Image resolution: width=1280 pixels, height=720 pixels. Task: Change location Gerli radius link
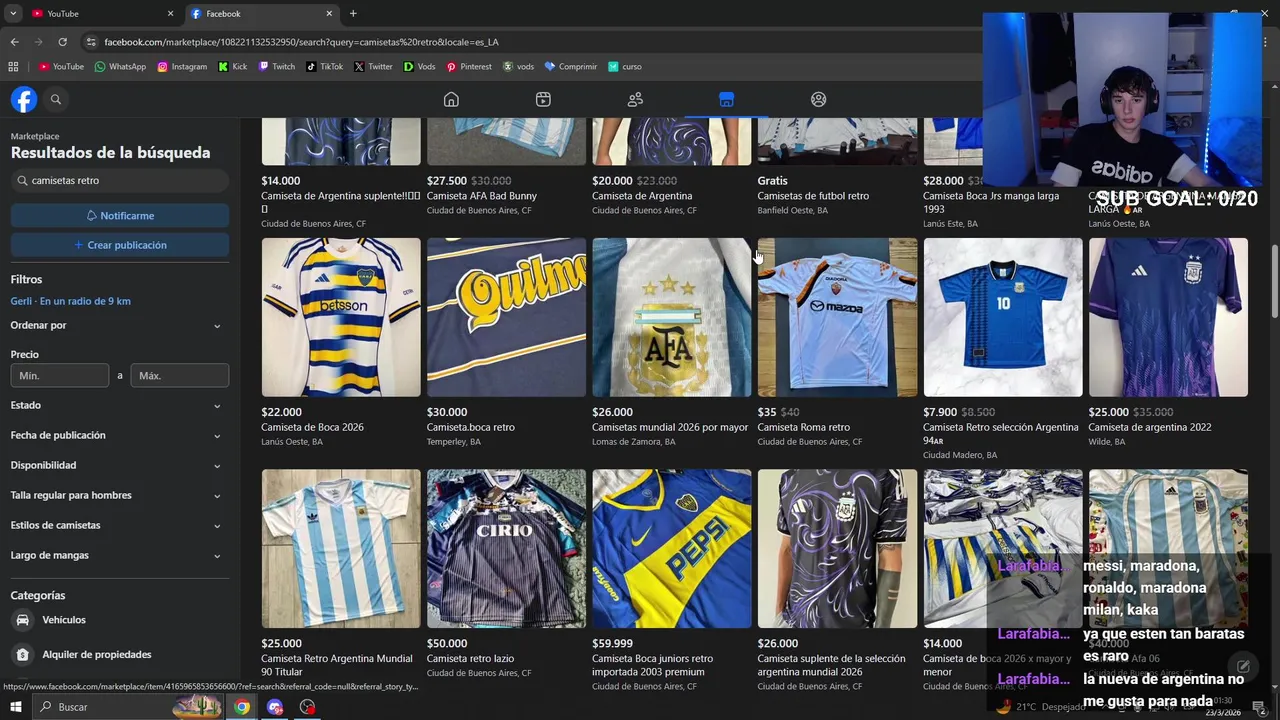tap(70, 301)
